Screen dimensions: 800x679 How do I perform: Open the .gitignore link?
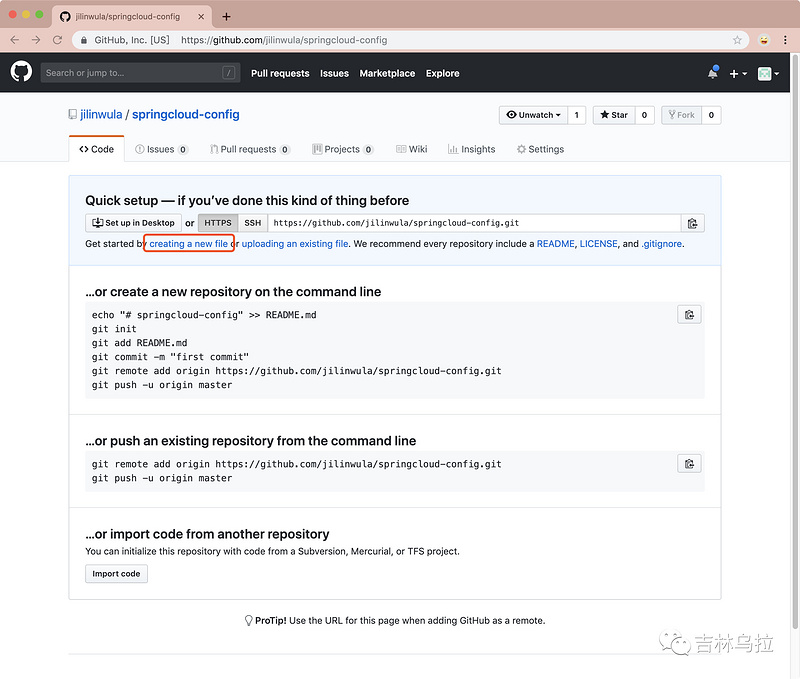coord(661,244)
